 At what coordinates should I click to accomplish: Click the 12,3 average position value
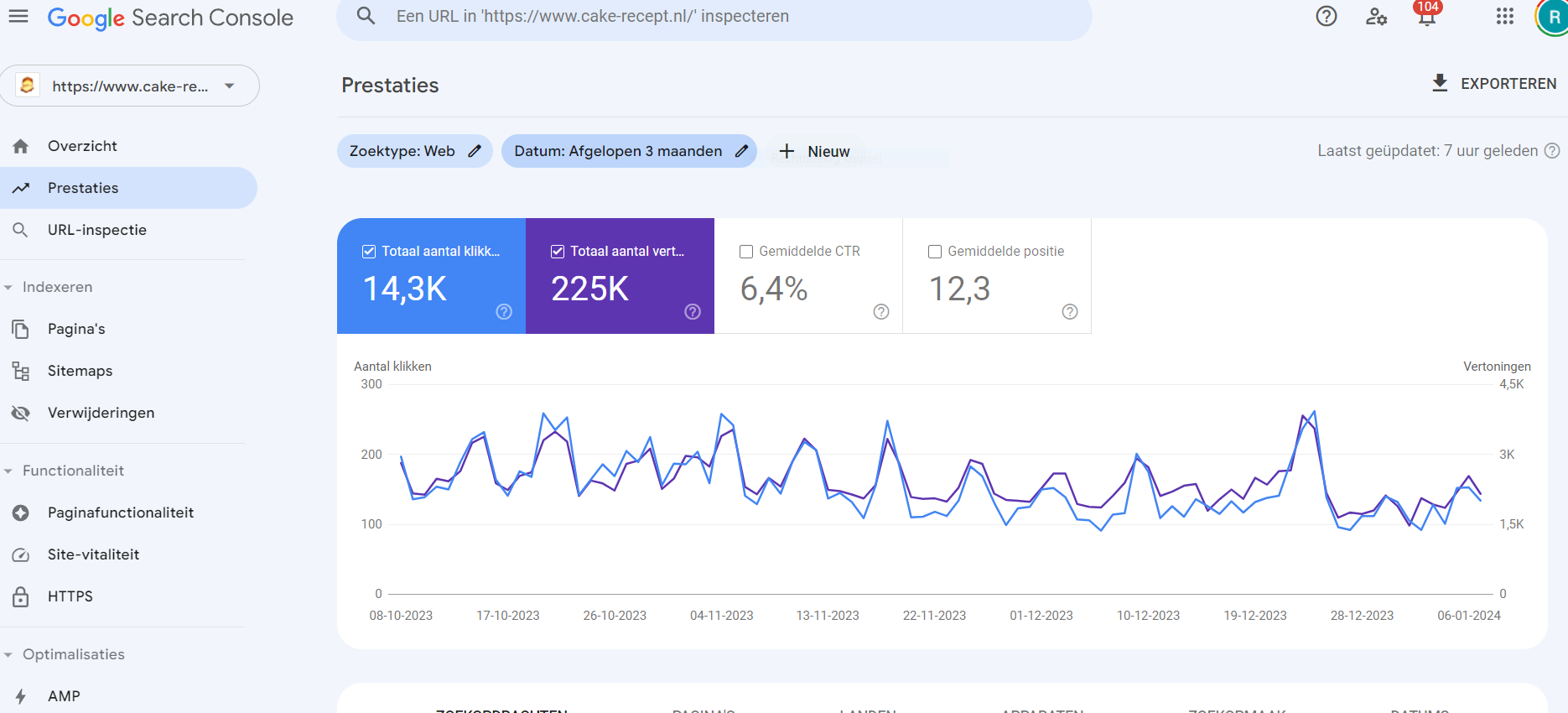click(960, 289)
